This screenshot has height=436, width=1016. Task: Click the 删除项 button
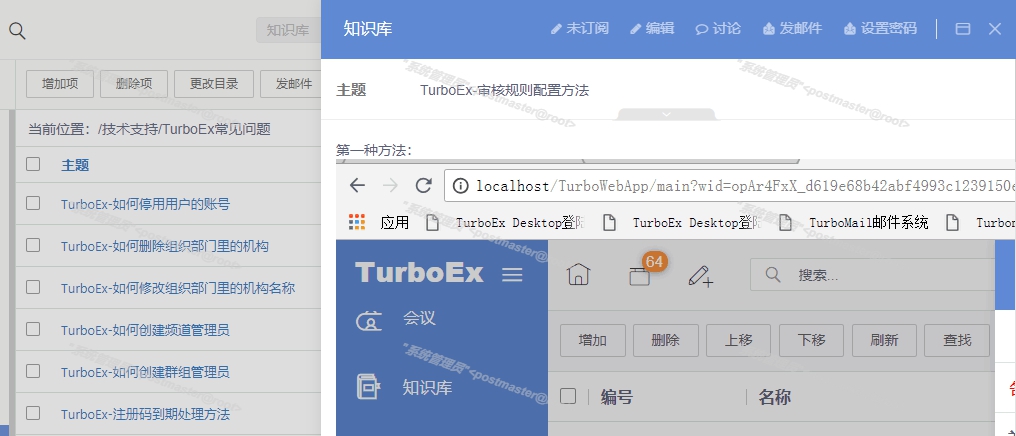tap(134, 84)
